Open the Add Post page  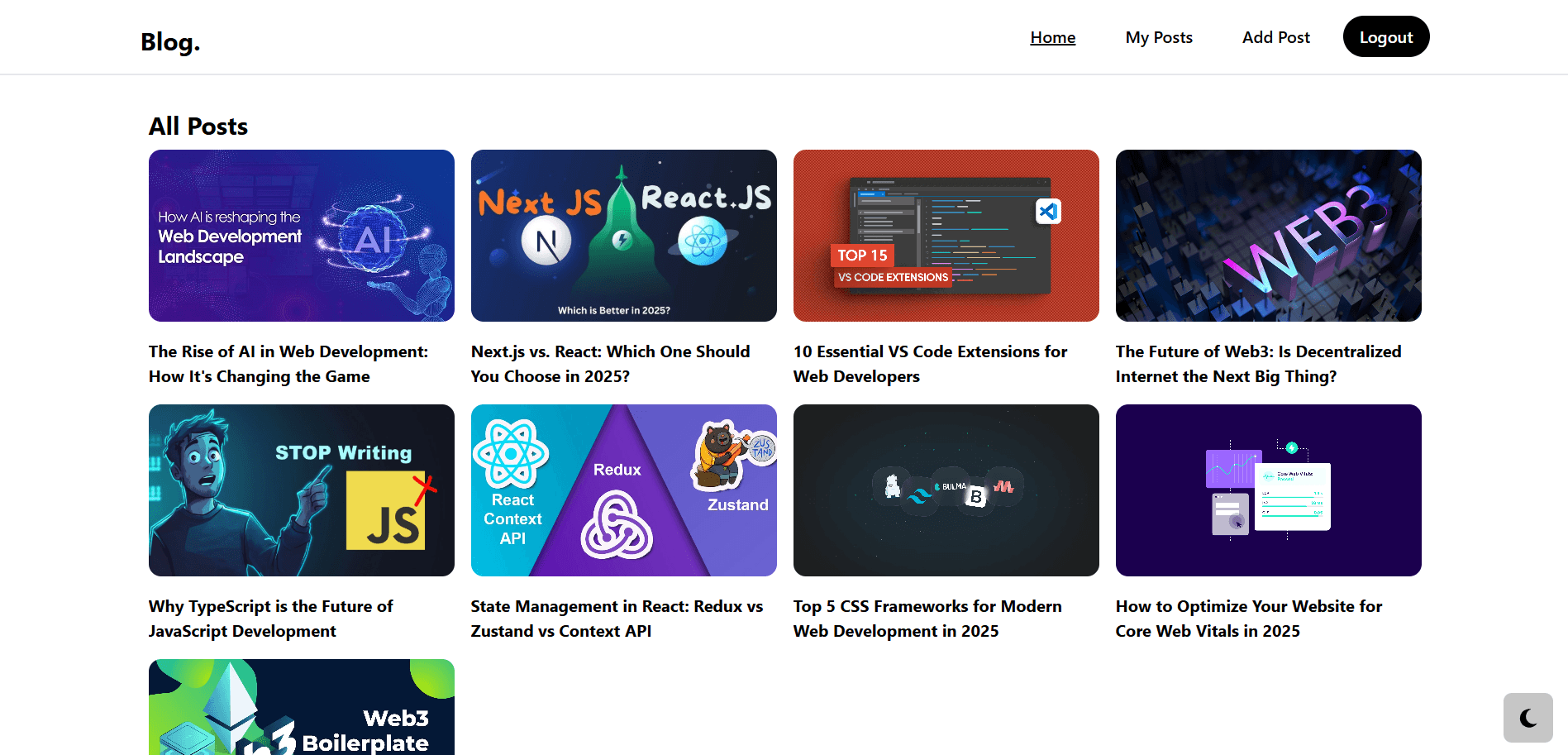(1275, 37)
